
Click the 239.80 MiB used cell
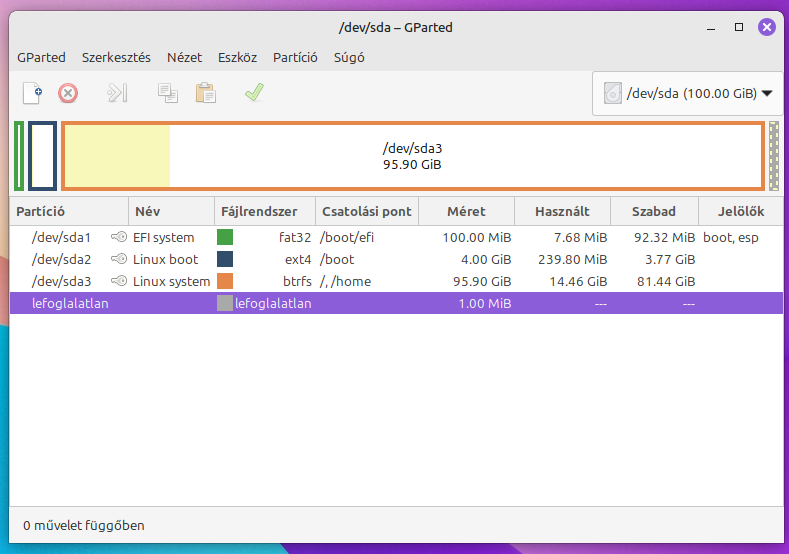(x=573, y=259)
